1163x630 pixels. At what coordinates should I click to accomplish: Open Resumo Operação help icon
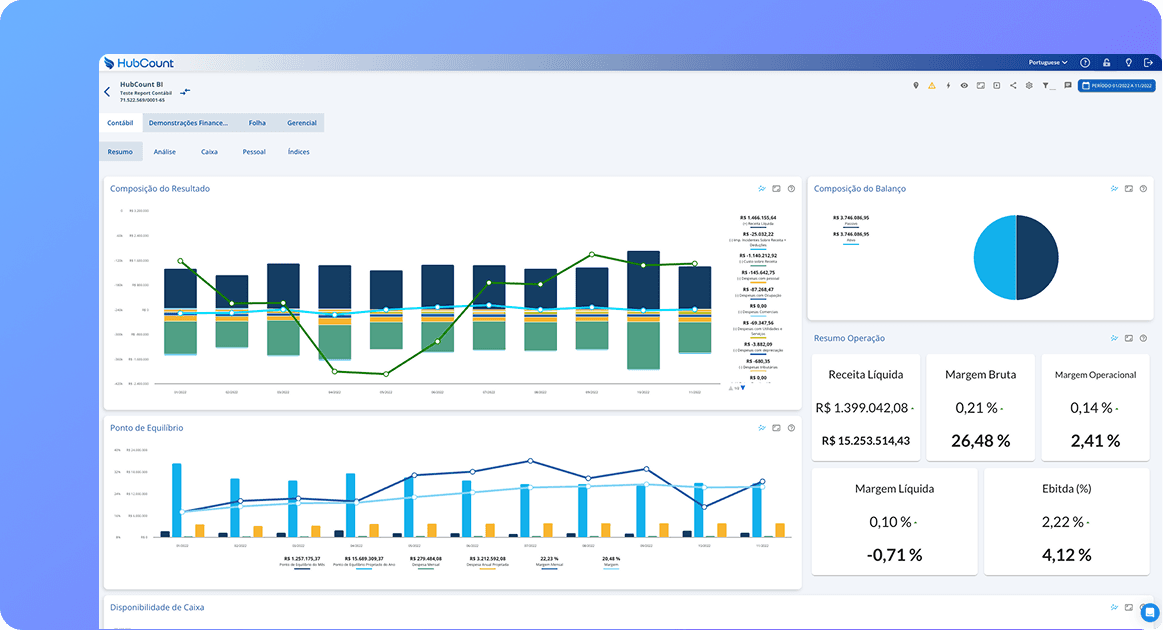1144,338
